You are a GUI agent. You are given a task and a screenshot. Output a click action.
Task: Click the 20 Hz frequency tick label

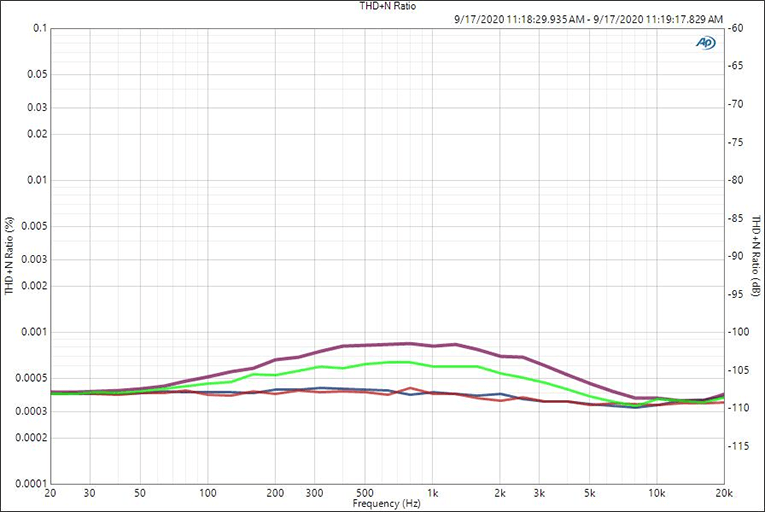[50, 494]
